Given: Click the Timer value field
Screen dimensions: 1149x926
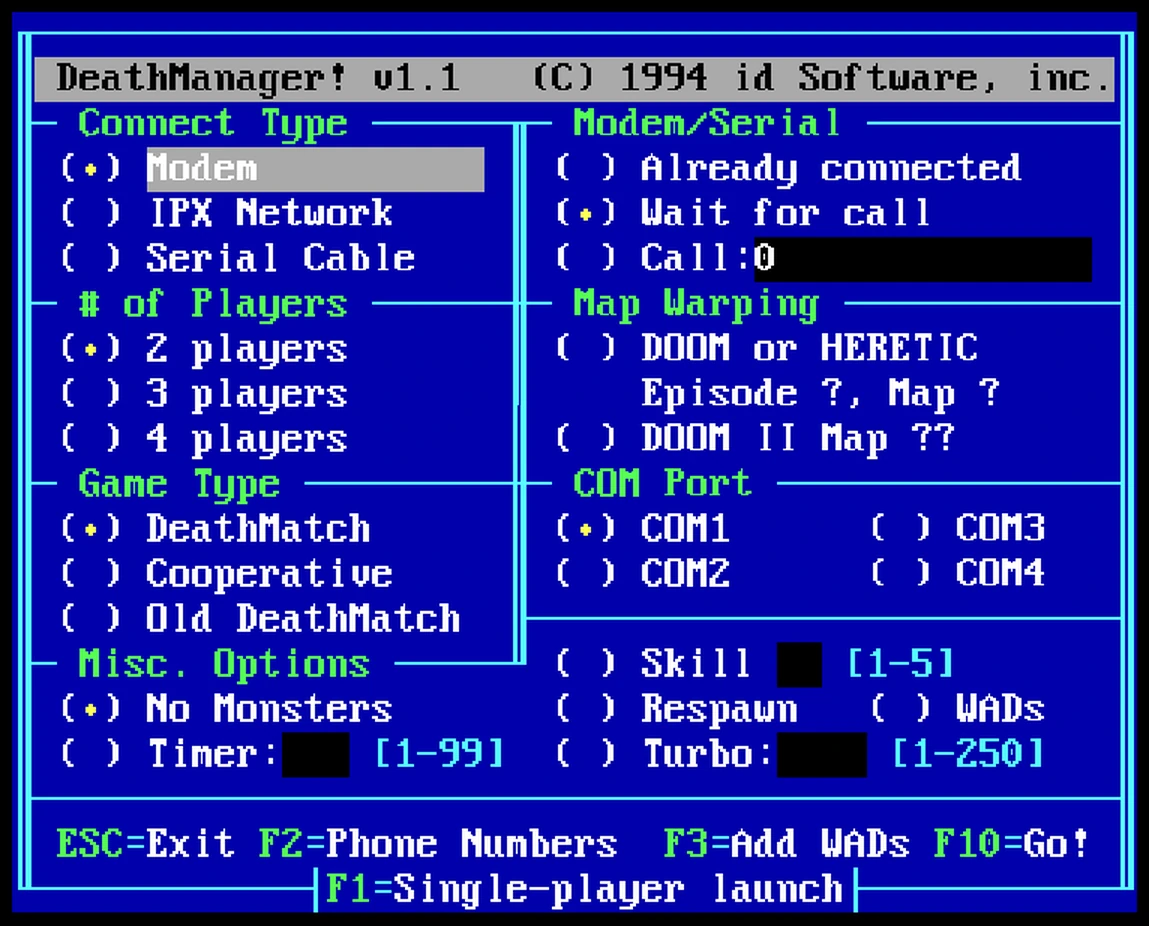Looking at the screenshot, I should click(x=316, y=755).
